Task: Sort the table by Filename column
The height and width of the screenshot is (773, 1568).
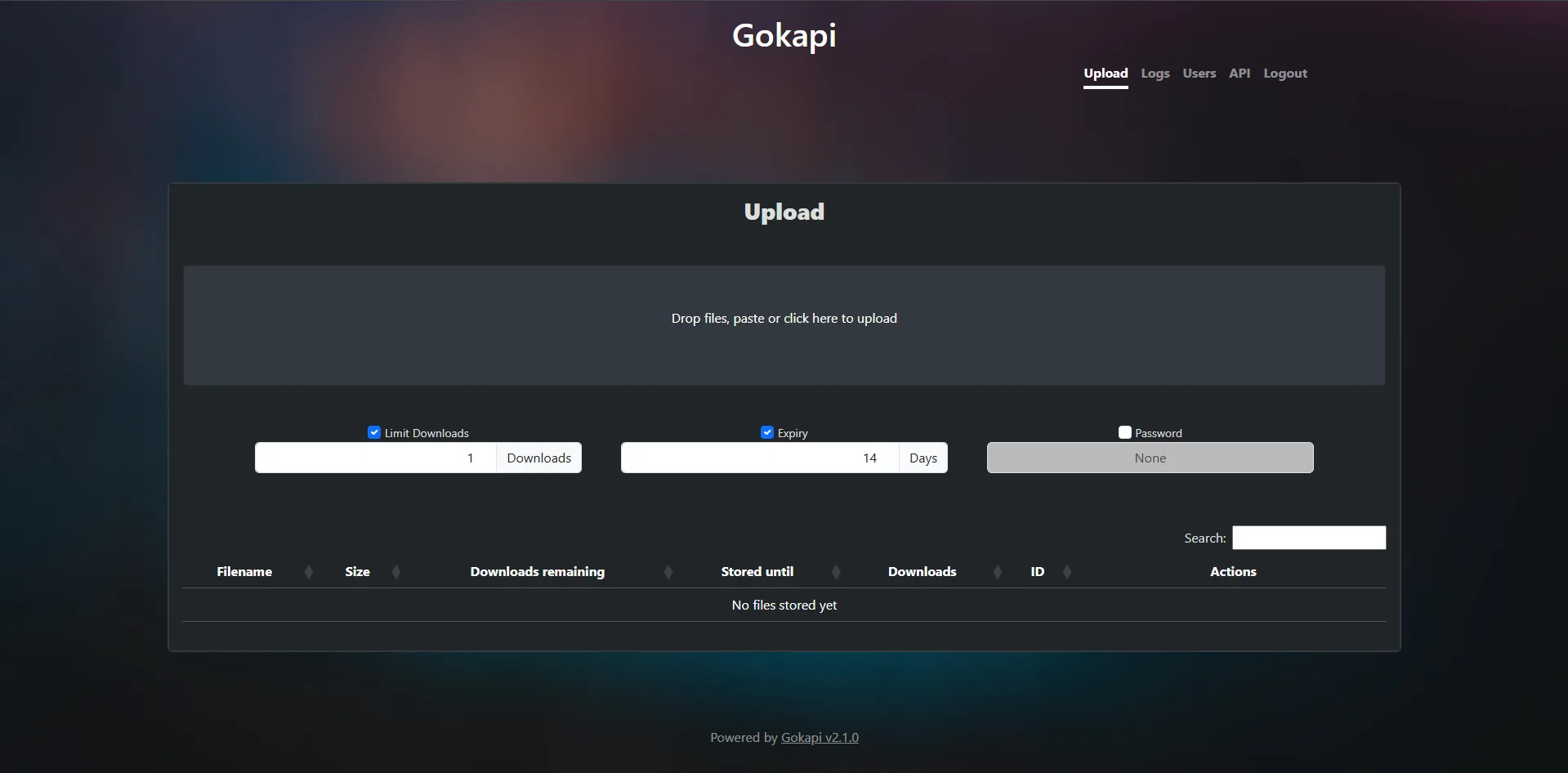Action: point(244,571)
